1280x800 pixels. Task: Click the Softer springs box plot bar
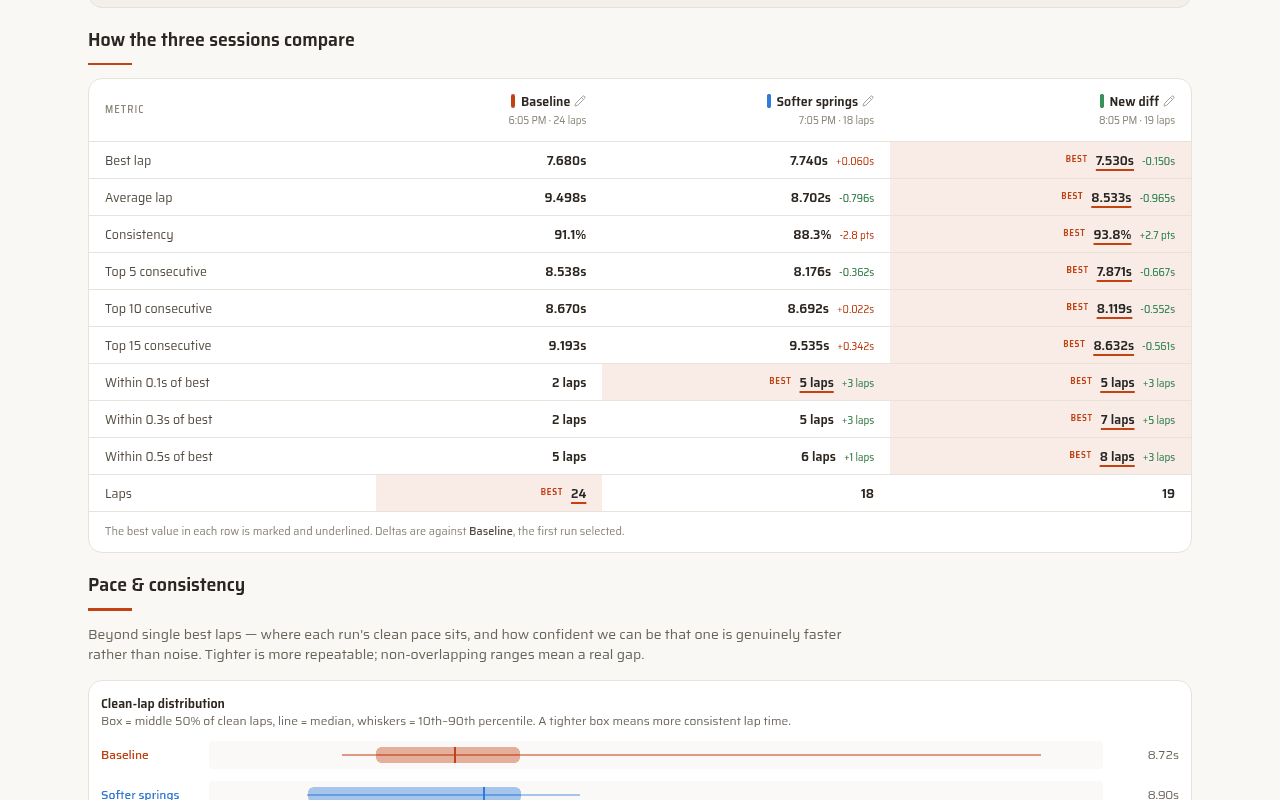pos(414,794)
